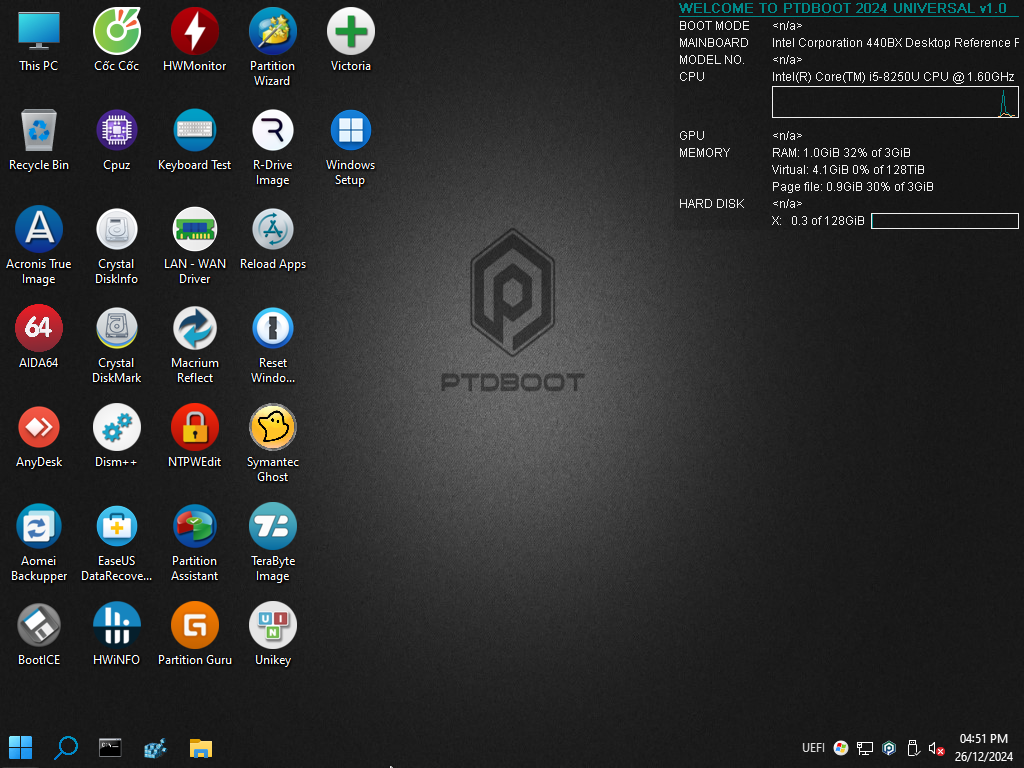Screen dimensions: 1024x768
Task: Click the USB eject tray icon
Action: (913, 748)
